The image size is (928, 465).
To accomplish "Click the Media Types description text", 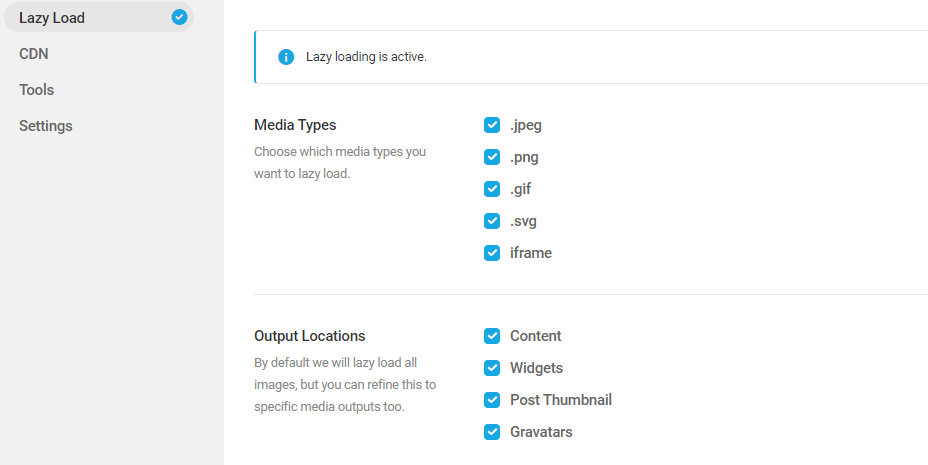I will [x=340, y=163].
